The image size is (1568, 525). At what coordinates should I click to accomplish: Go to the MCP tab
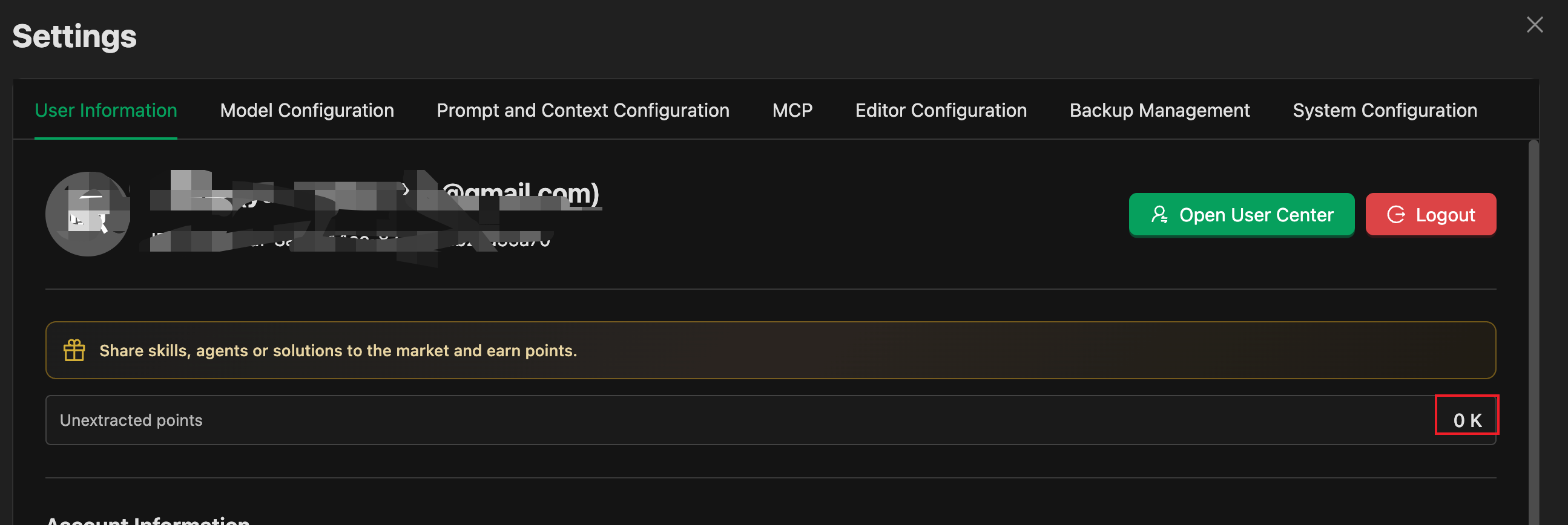[792, 111]
